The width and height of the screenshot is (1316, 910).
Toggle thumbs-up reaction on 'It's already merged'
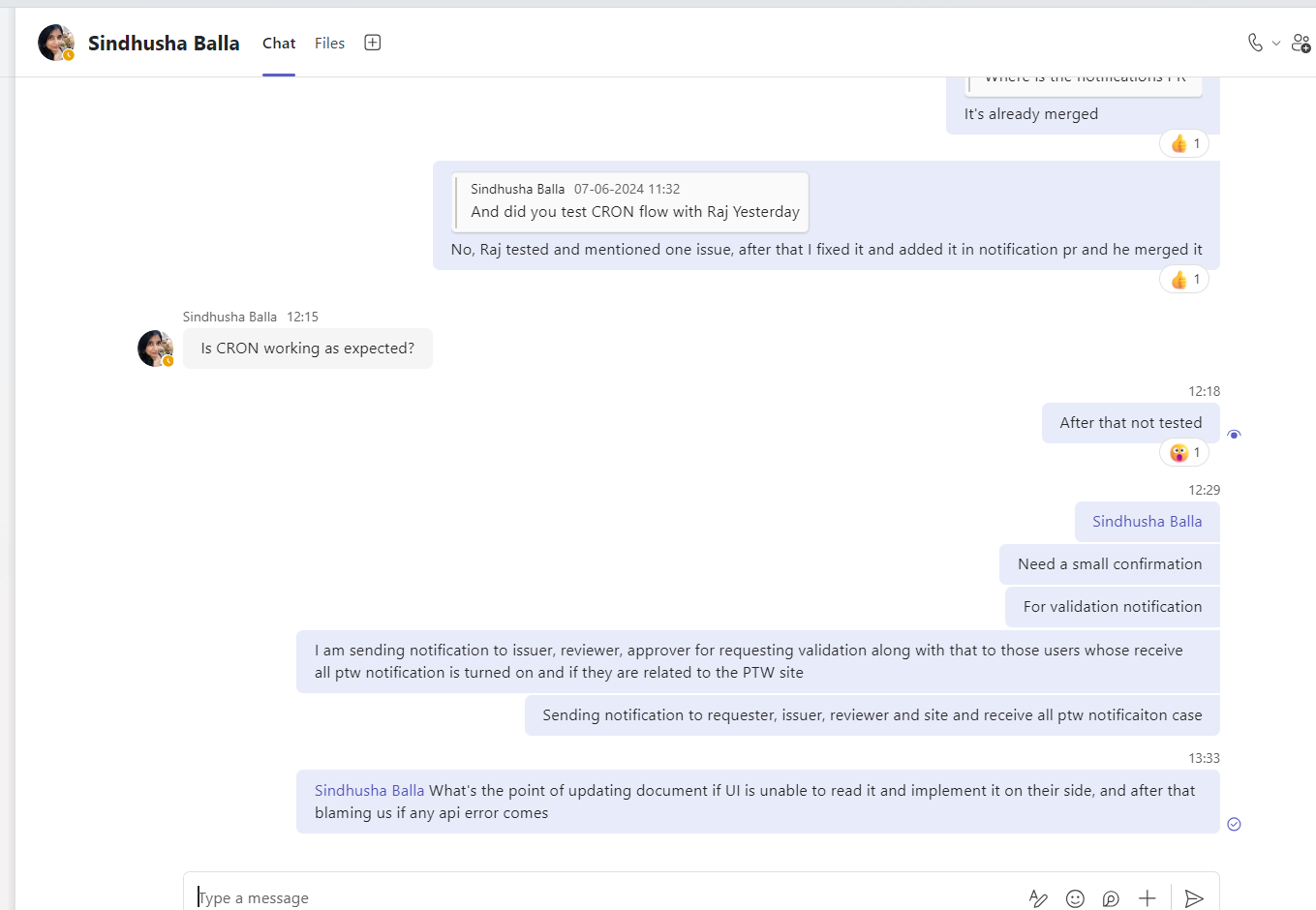pyautogui.click(x=1183, y=143)
